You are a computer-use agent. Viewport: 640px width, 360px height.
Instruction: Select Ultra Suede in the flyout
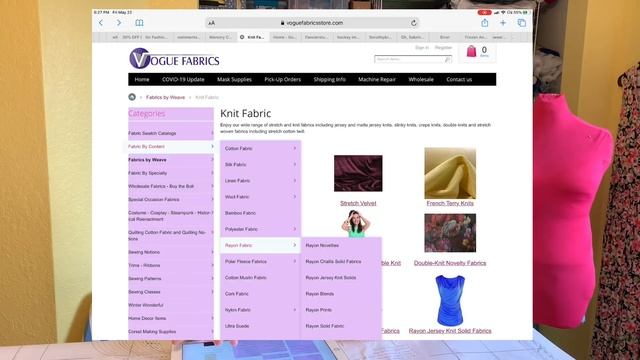(x=237, y=326)
